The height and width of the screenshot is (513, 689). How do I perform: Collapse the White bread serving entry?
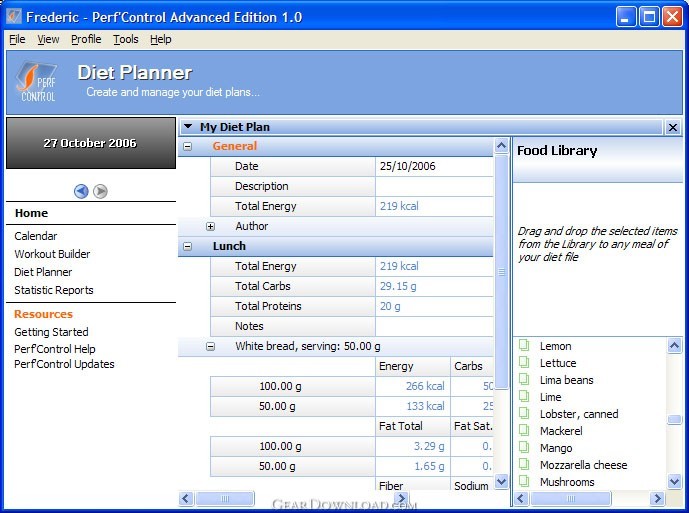(210, 346)
